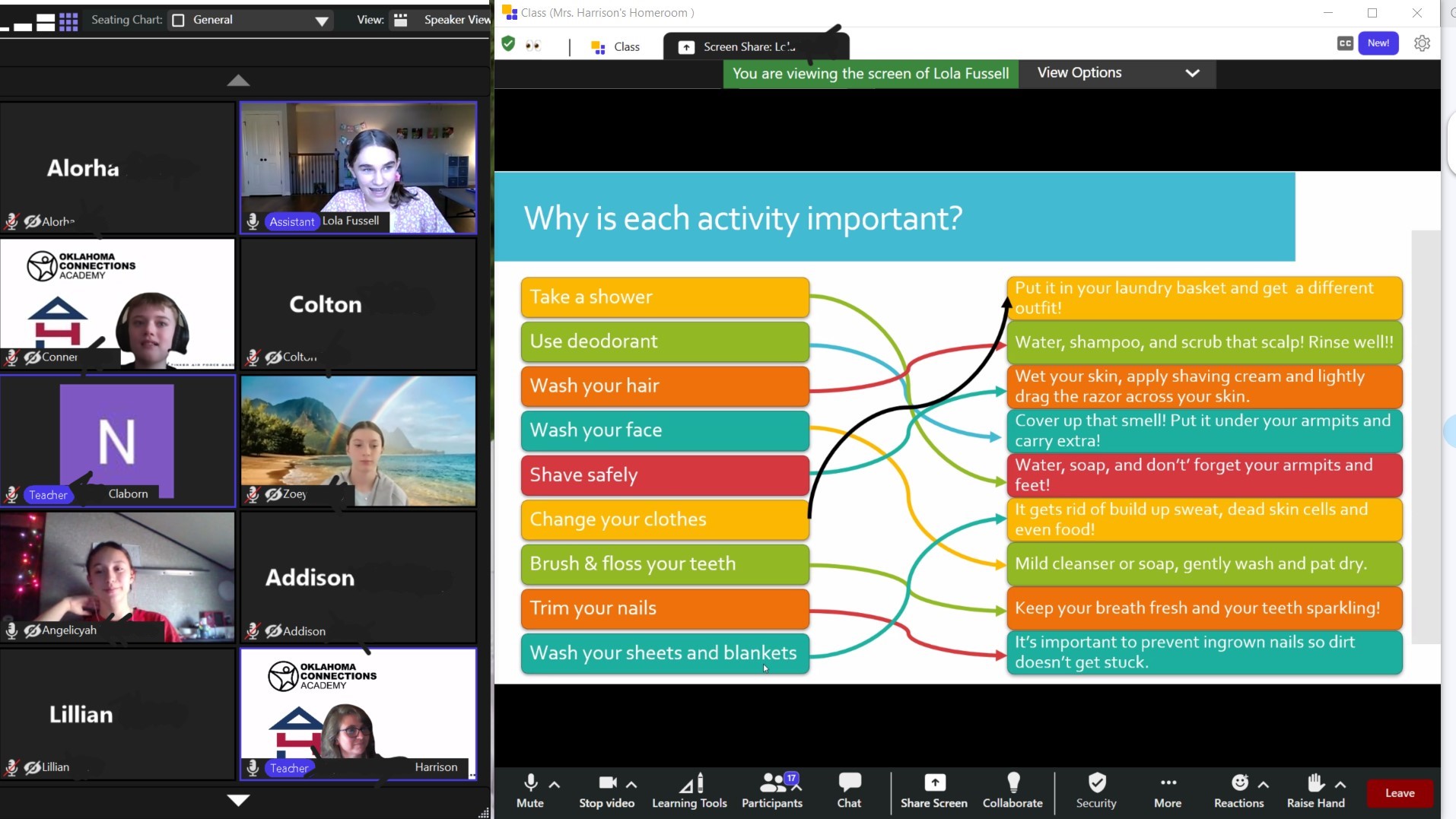Click the Stop video camera icon
Screen dimensions: 1456x819
pos(607,783)
